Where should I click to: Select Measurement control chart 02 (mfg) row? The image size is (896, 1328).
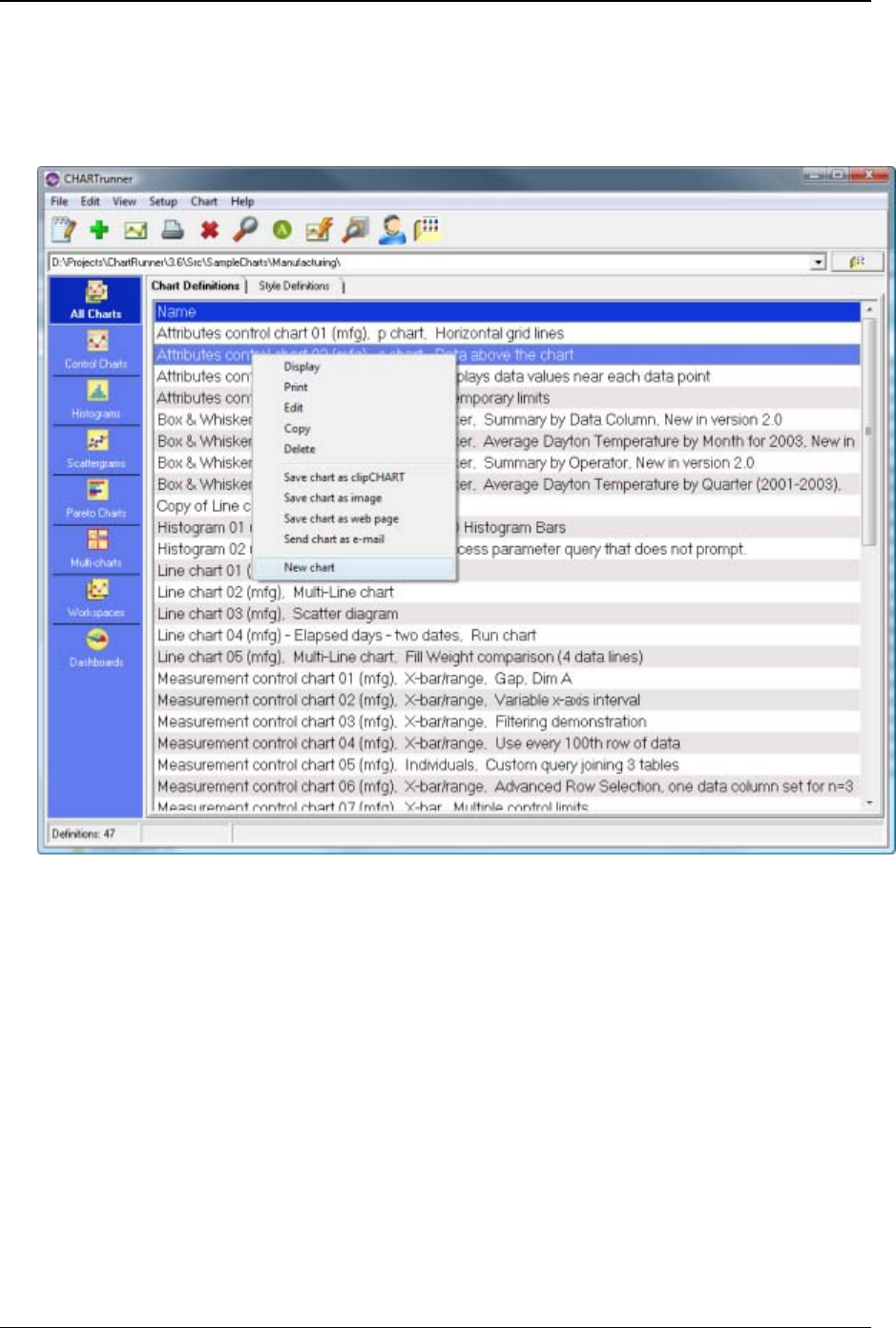(x=507, y=700)
